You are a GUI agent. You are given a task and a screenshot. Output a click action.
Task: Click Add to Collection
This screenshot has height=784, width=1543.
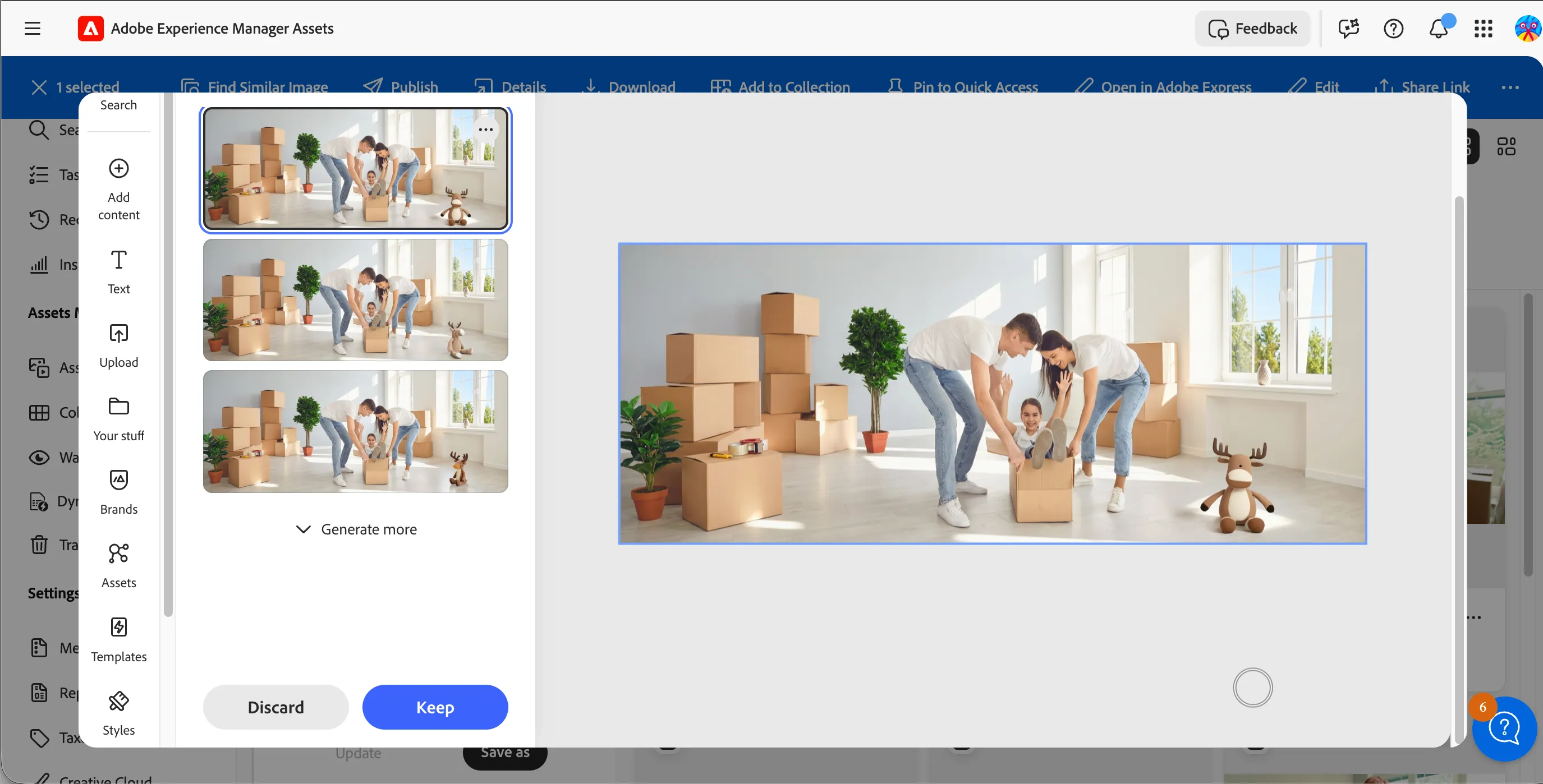780,87
